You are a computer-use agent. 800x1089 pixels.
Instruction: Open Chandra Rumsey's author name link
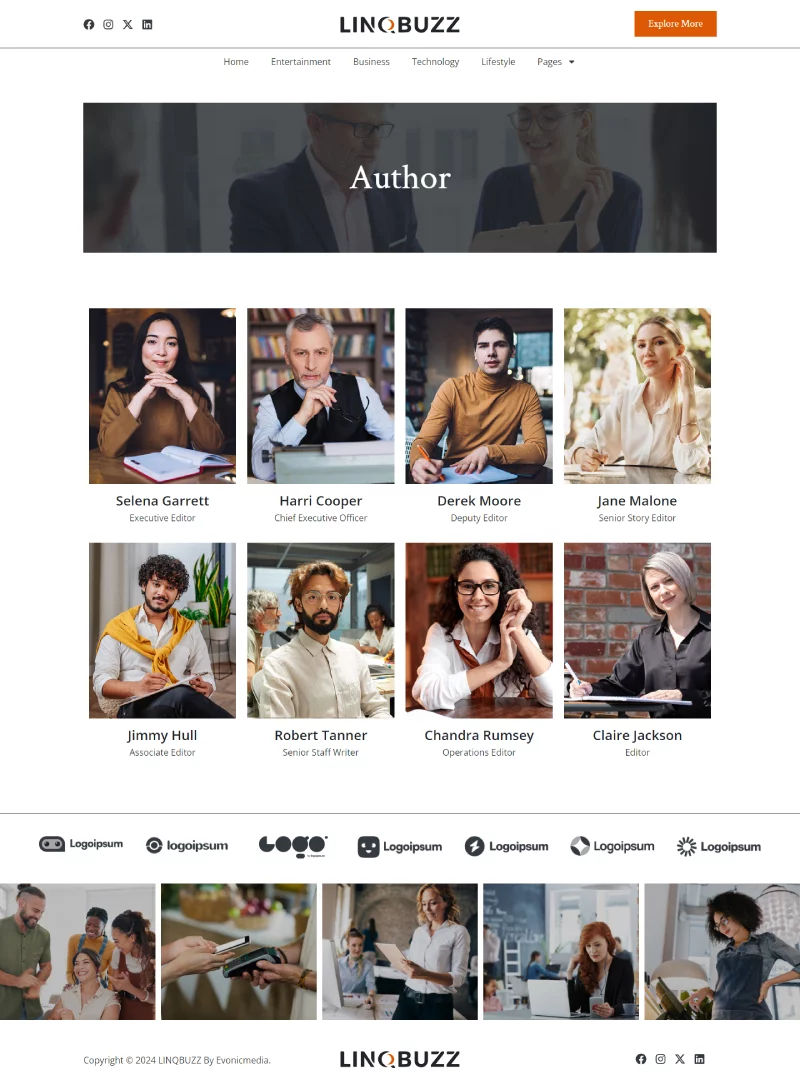coord(479,735)
